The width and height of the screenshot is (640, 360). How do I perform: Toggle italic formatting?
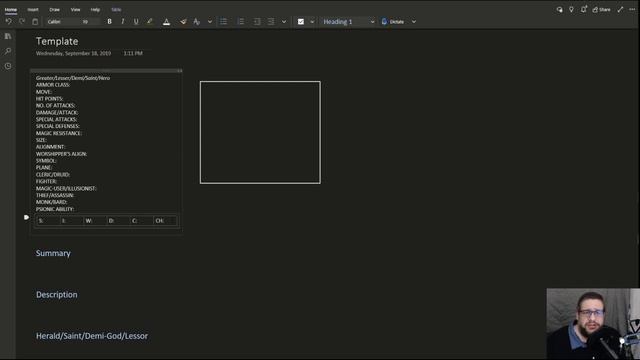tap(122, 22)
